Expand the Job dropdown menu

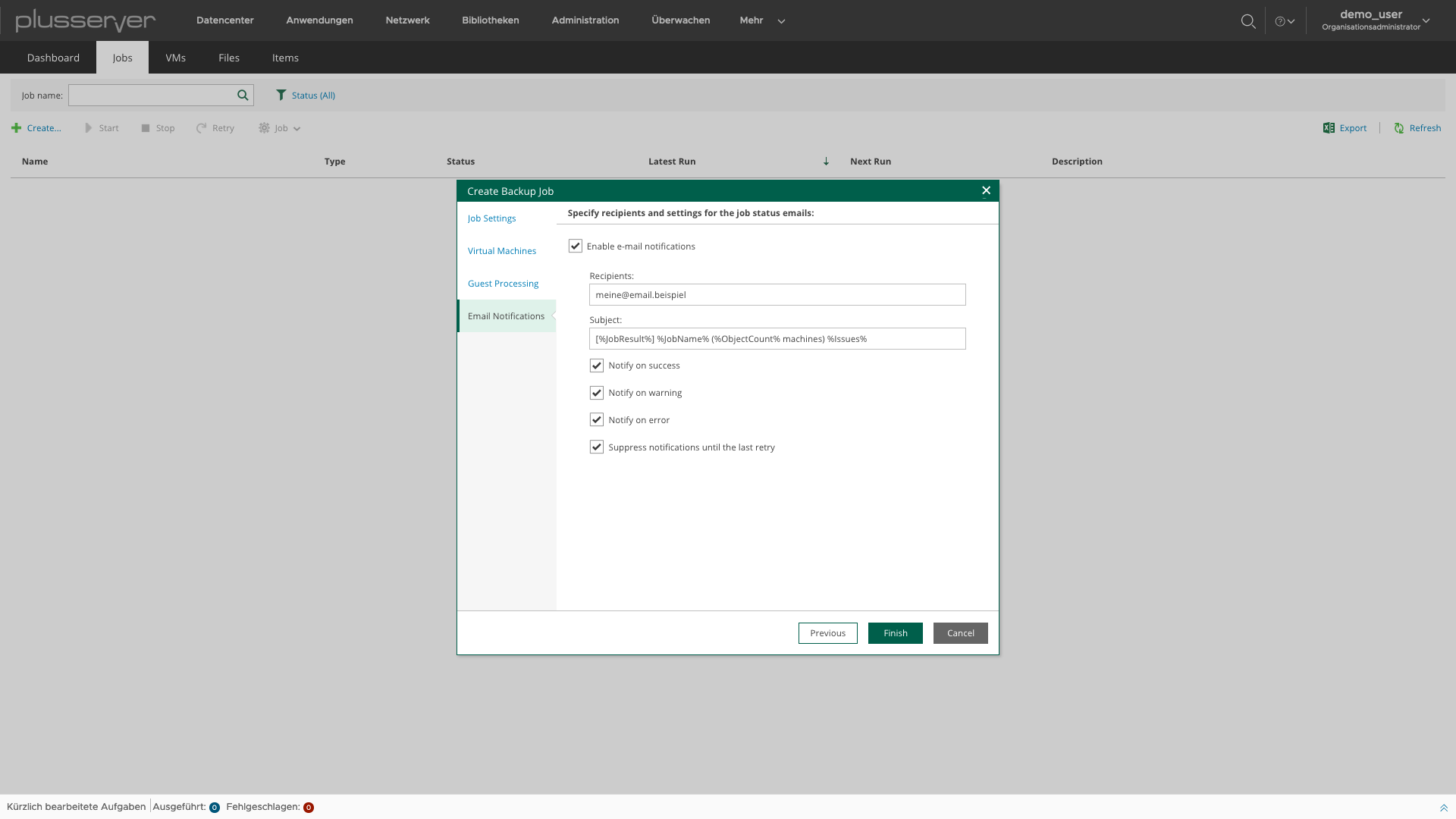(x=281, y=128)
